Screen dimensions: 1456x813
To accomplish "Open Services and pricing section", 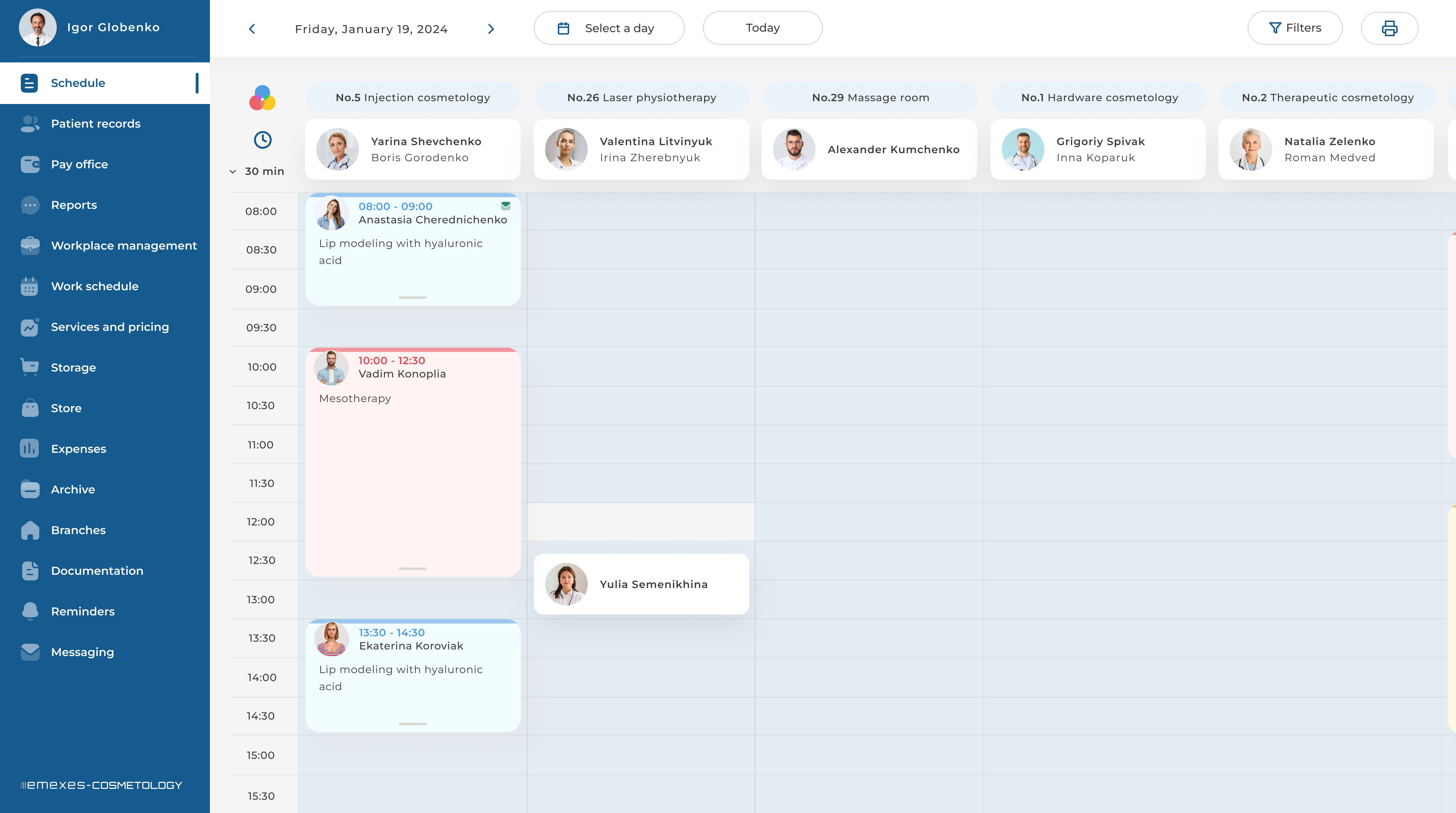I will pyautogui.click(x=110, y=327).
